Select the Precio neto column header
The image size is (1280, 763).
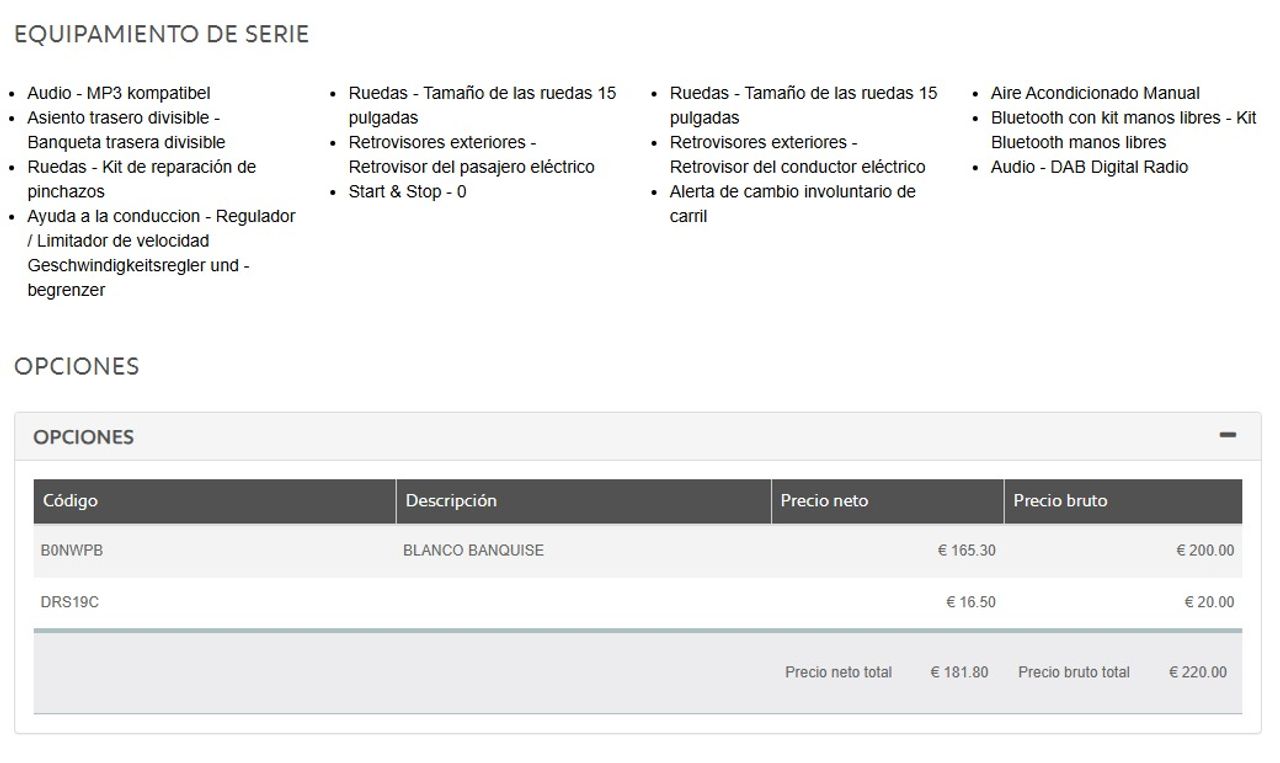(887, 501)
